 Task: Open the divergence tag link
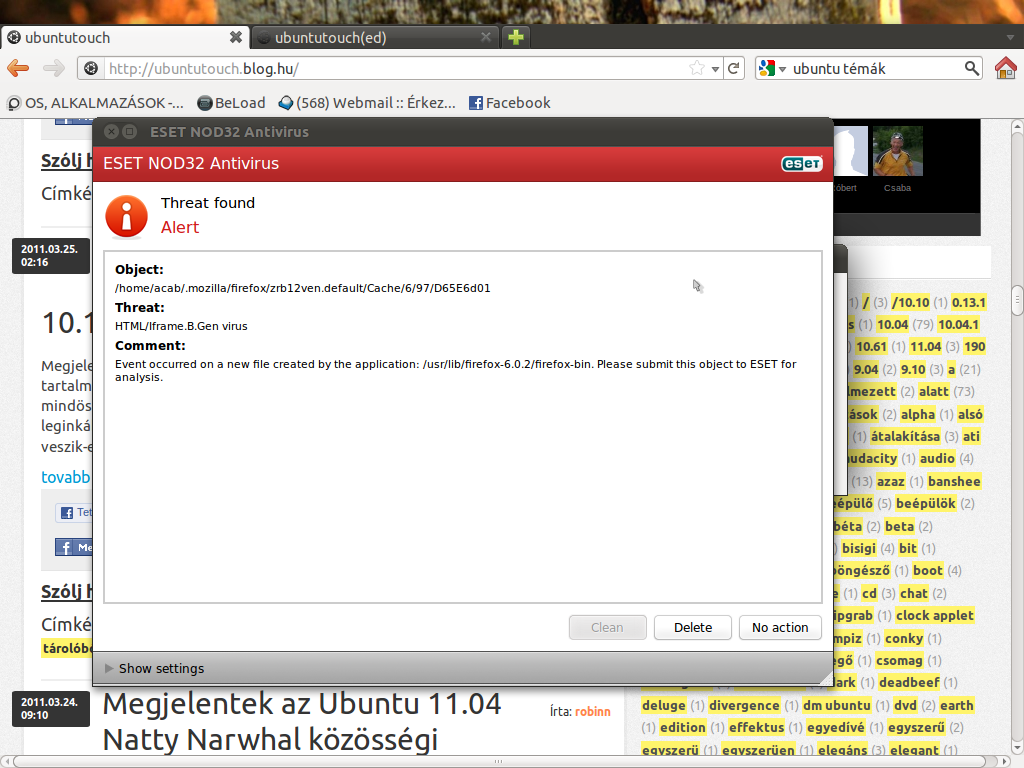(744, 705)
